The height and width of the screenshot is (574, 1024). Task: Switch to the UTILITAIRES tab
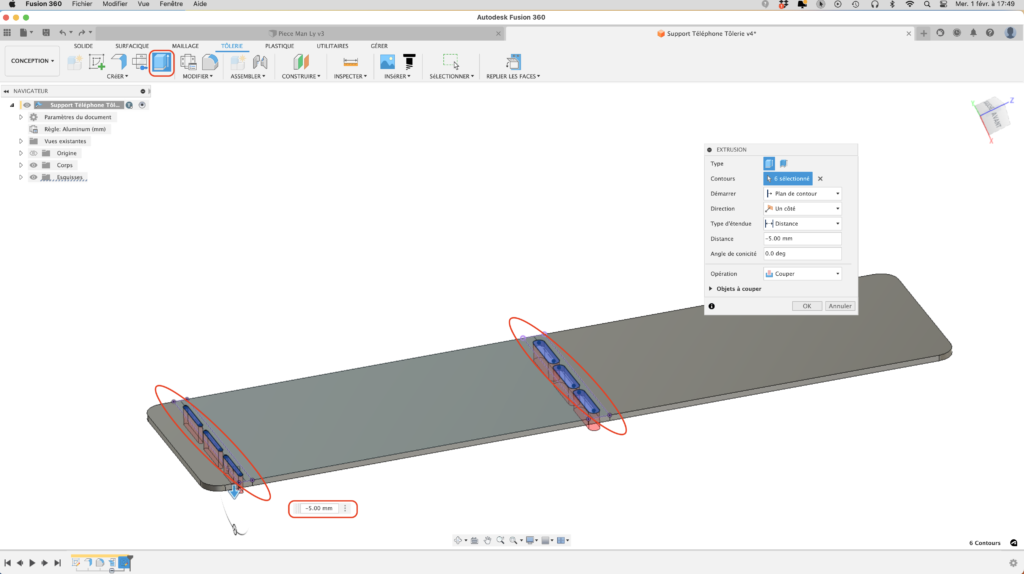coord(332,46)
